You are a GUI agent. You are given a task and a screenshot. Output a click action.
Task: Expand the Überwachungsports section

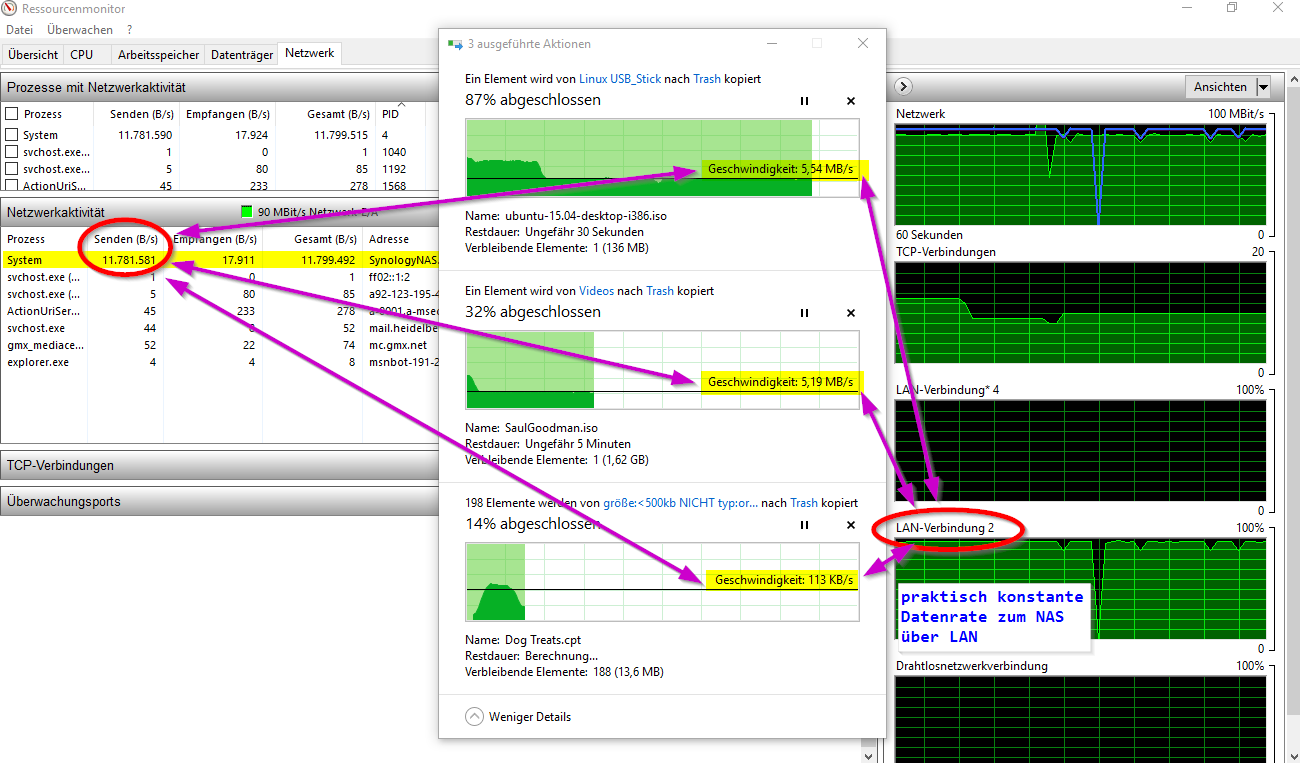pyautogui.click(x=63, y=501)
